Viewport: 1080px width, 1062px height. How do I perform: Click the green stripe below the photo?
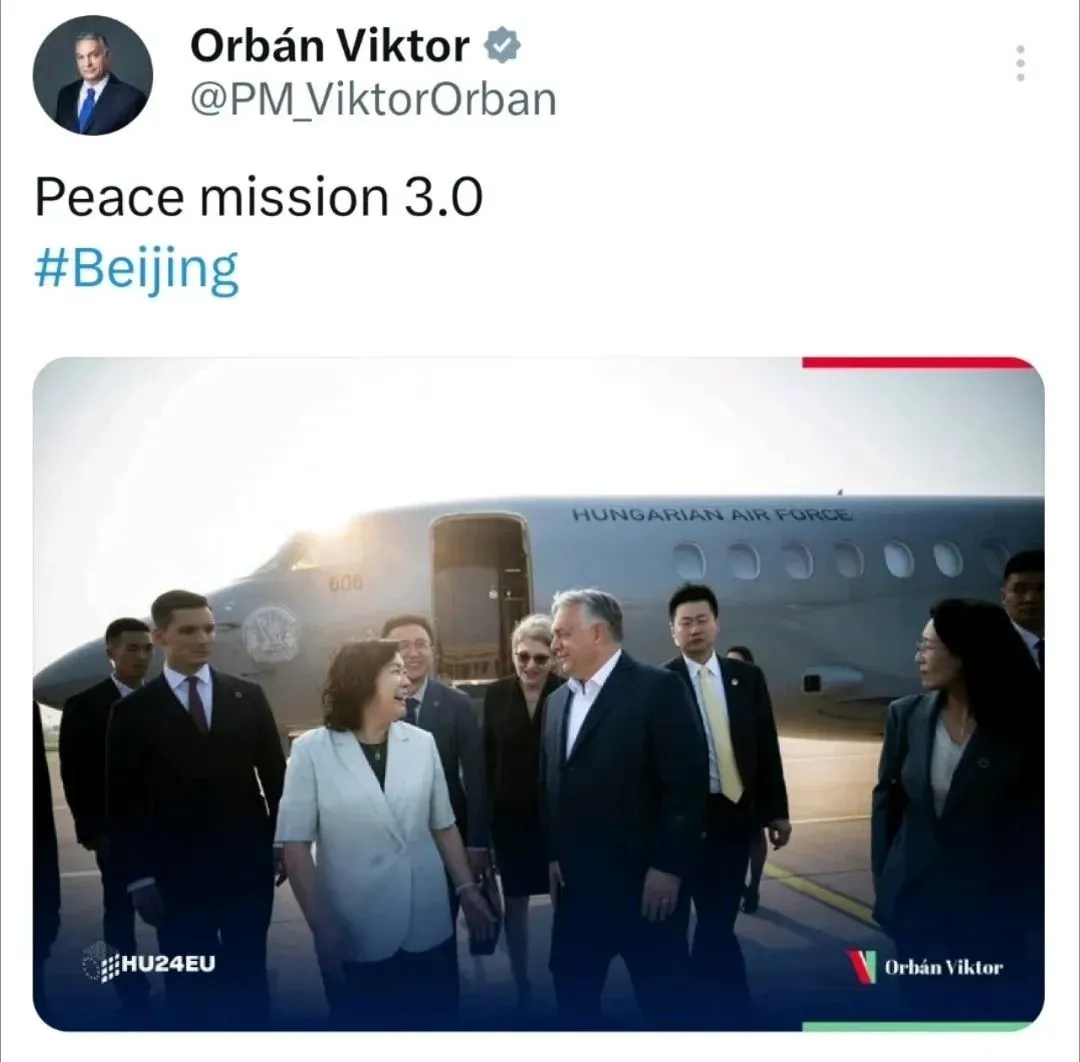tap(920, 1026)
